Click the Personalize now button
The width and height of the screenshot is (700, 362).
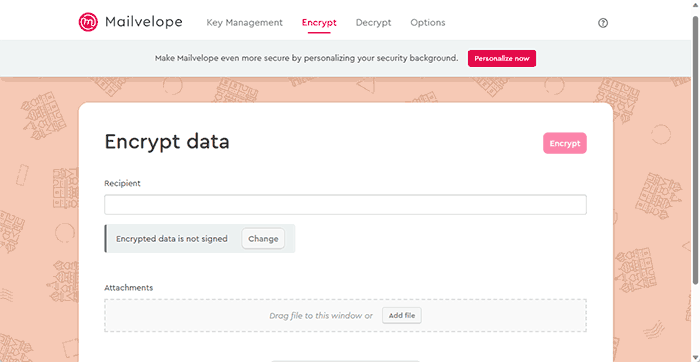pos(502,58)
